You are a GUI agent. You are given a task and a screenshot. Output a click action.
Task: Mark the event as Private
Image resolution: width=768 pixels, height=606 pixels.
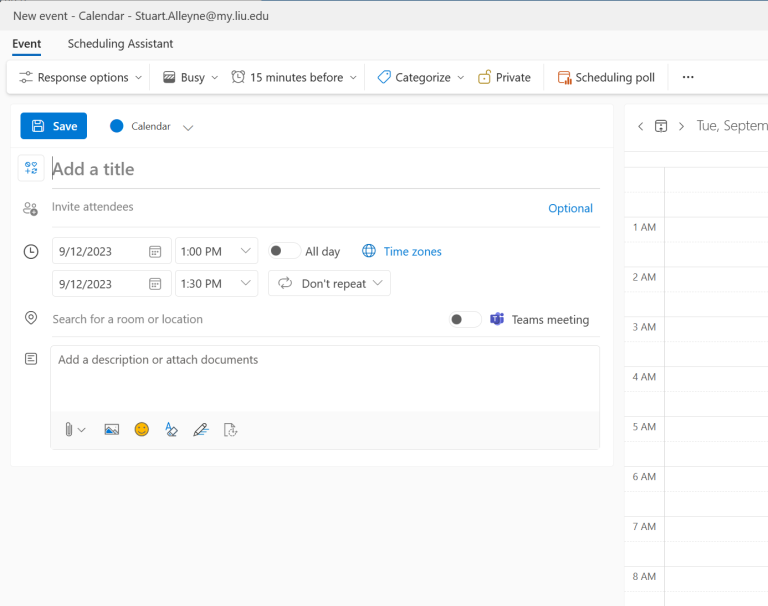click(504, 77)
